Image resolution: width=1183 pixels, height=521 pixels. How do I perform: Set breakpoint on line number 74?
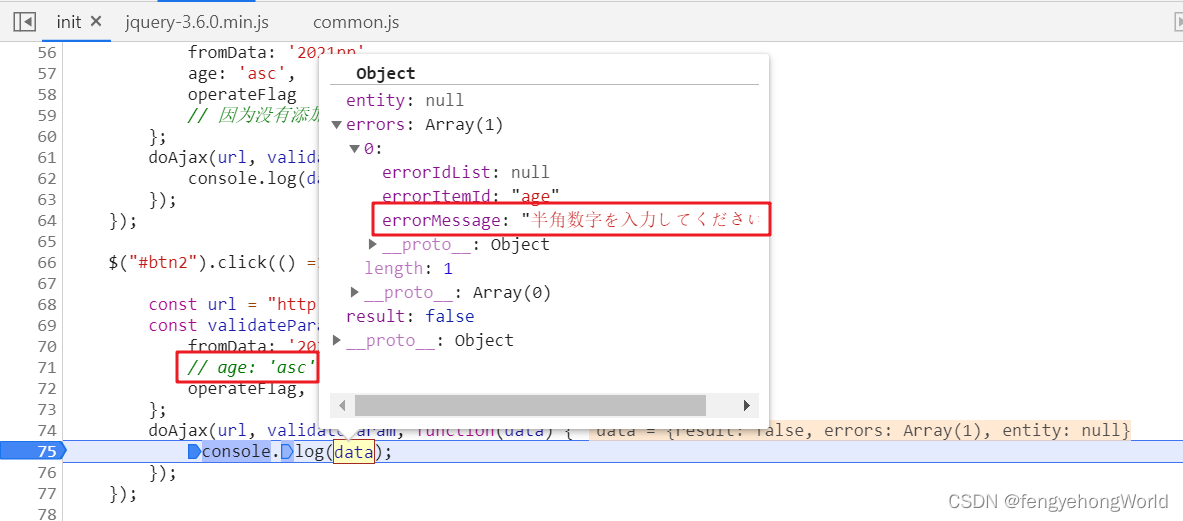(x=47, y=431)
